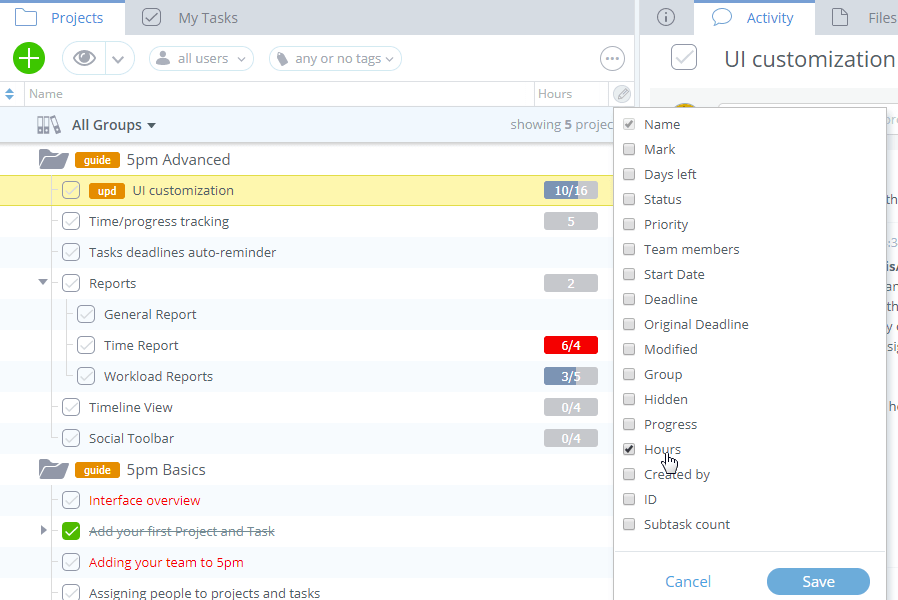Collapse the Reports task subtree

pos(42,282)
